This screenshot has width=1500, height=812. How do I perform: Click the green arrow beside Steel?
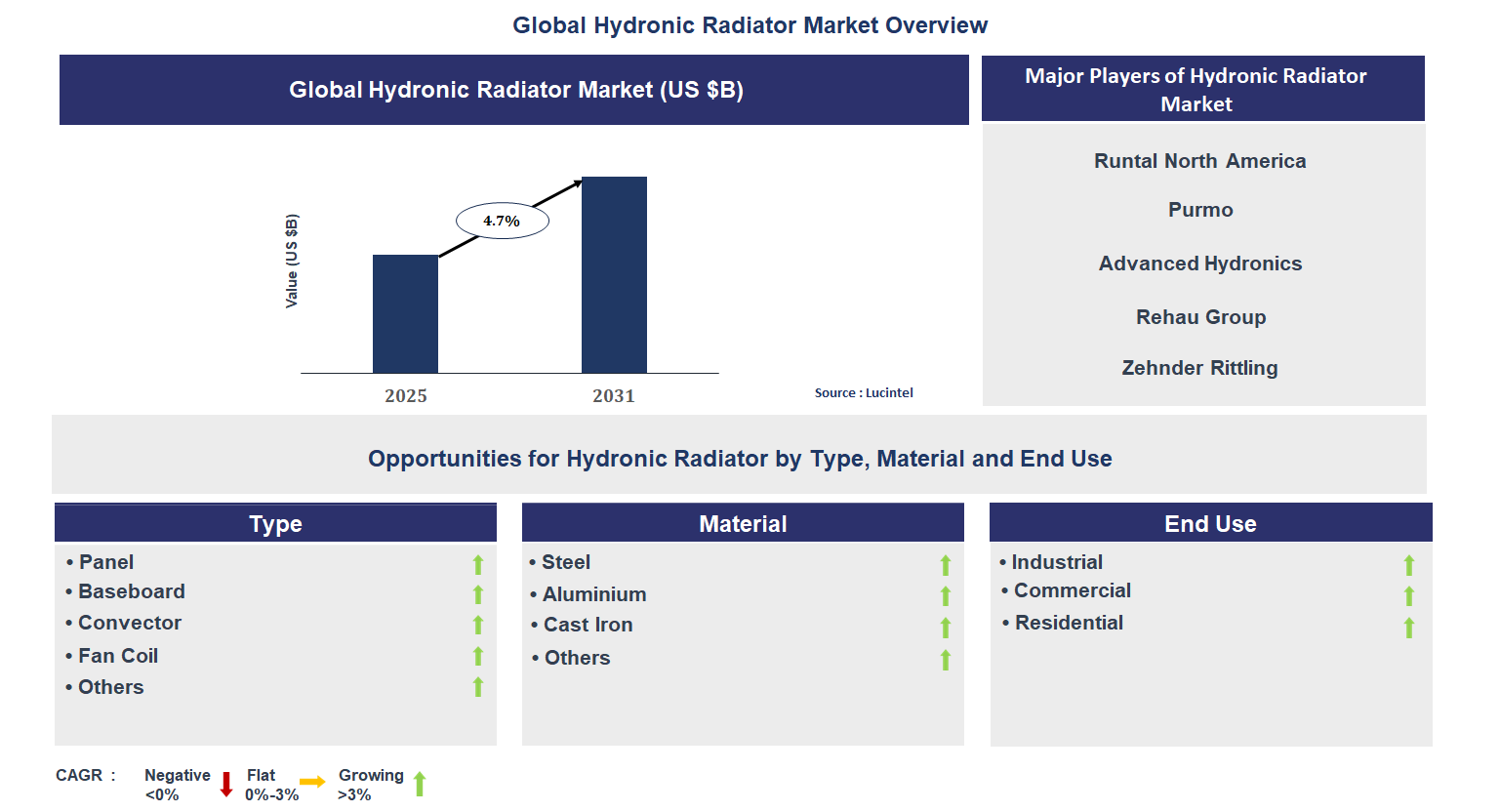tap(945, 564)
